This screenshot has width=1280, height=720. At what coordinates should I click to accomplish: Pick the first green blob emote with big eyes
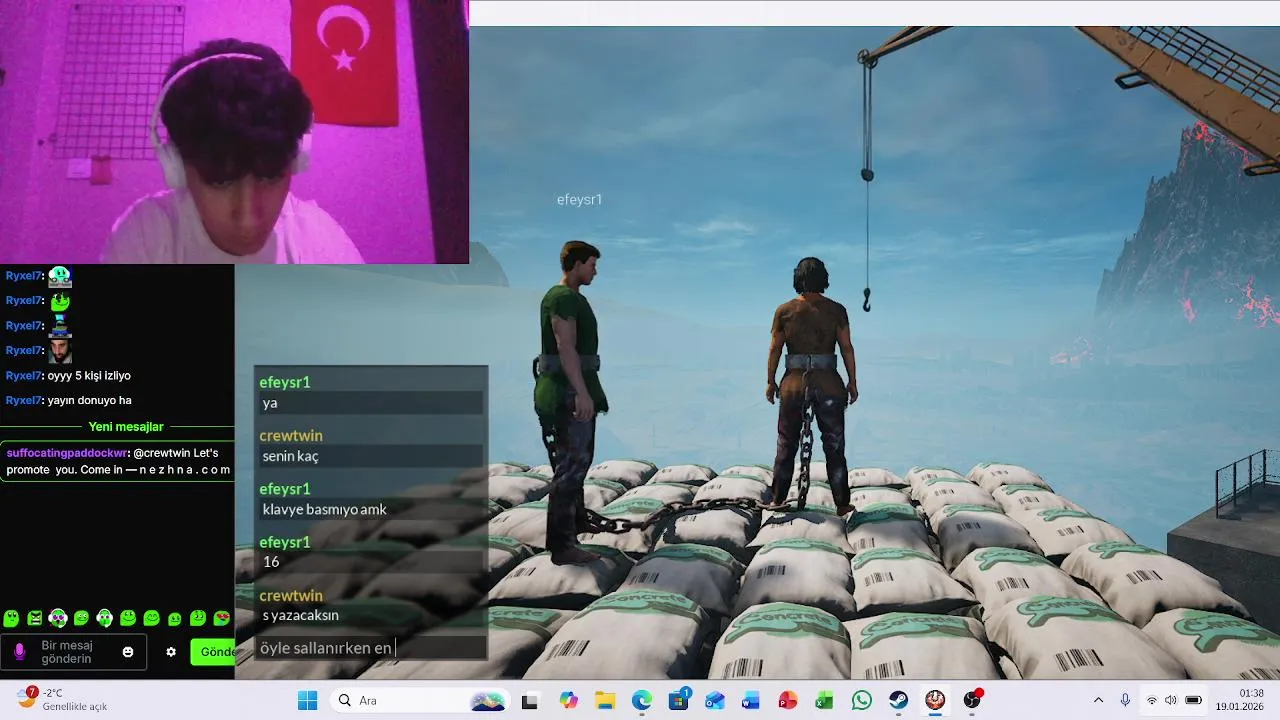pyautogui.click(x=11, y=618)
